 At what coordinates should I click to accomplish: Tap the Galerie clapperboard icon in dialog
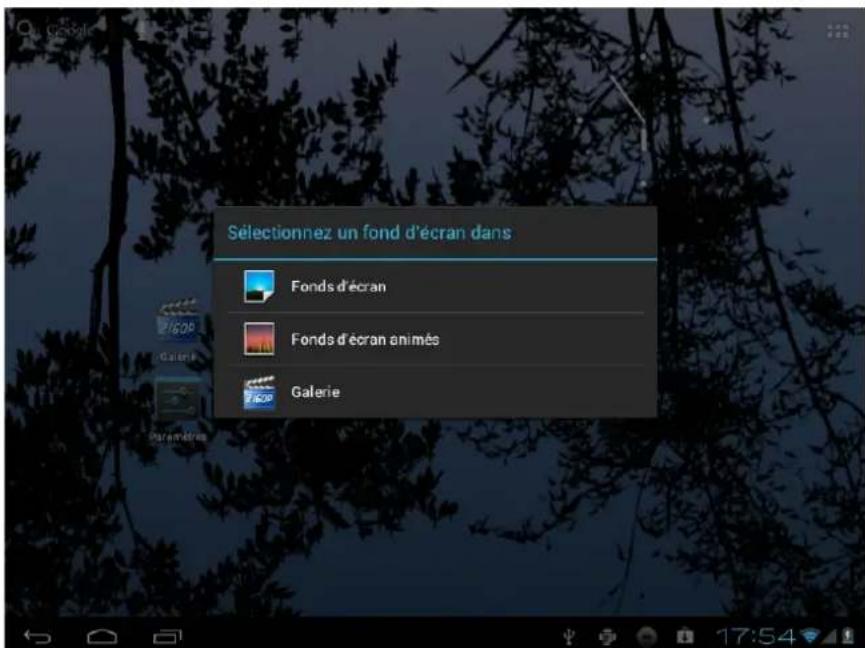pyautogui.click(x=259, y=393)
